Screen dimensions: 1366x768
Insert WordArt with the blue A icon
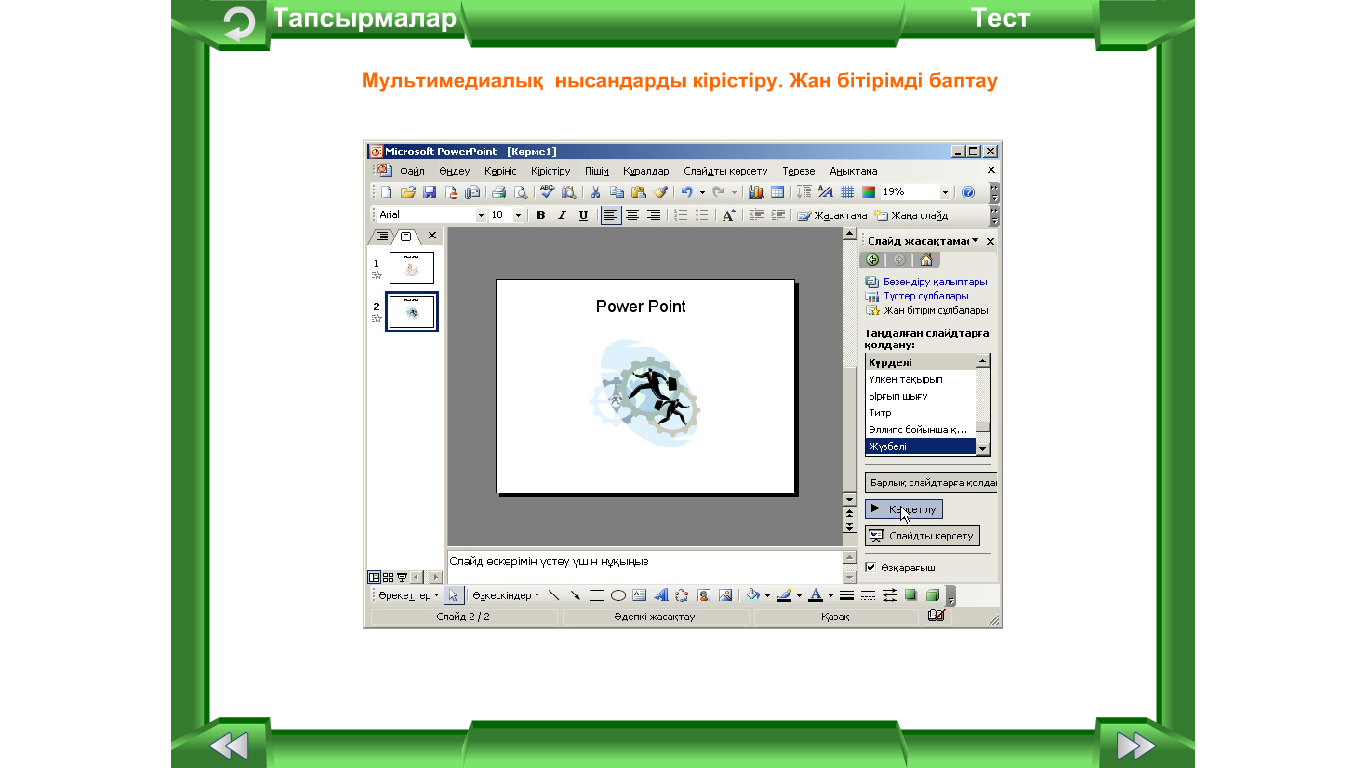point(661,595)
